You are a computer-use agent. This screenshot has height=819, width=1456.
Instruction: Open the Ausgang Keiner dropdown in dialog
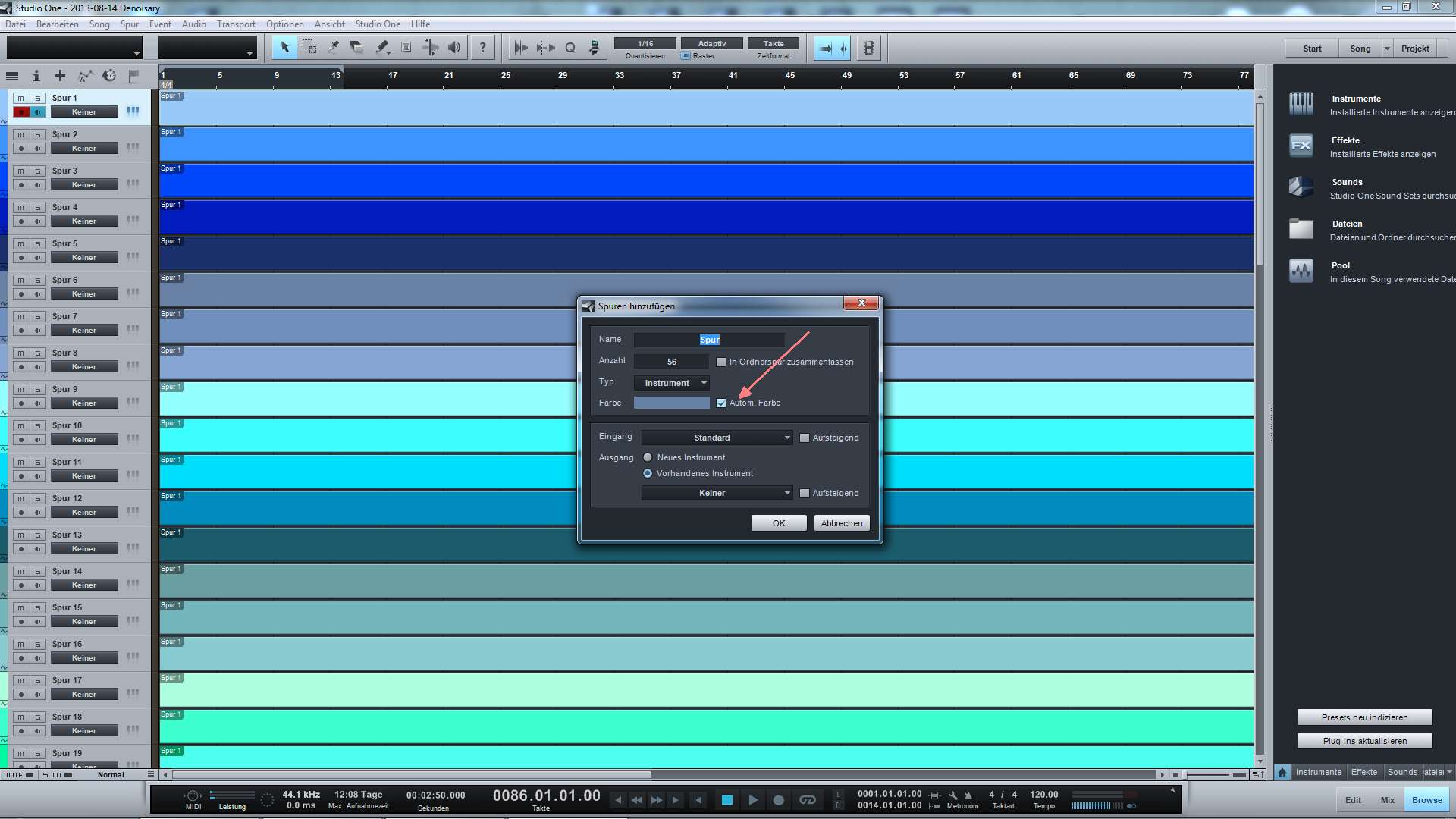click(x=717, y=493)
